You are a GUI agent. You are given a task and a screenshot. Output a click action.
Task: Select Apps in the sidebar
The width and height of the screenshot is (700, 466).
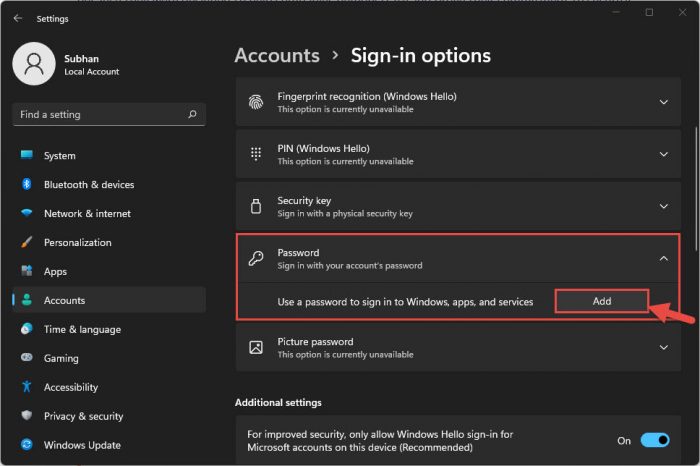click(109, 271)
